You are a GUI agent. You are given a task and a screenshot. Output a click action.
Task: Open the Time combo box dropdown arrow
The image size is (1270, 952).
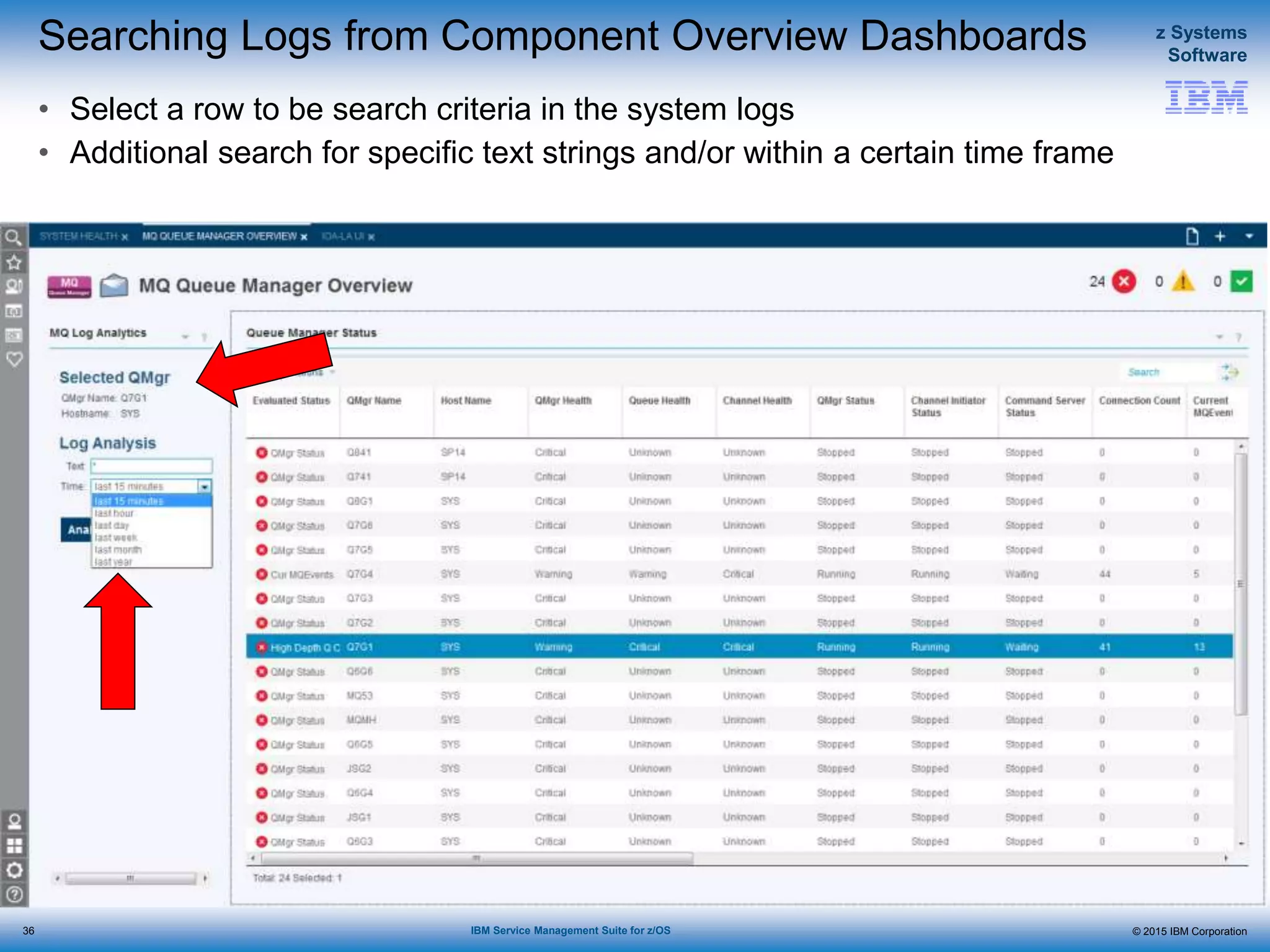205,487
